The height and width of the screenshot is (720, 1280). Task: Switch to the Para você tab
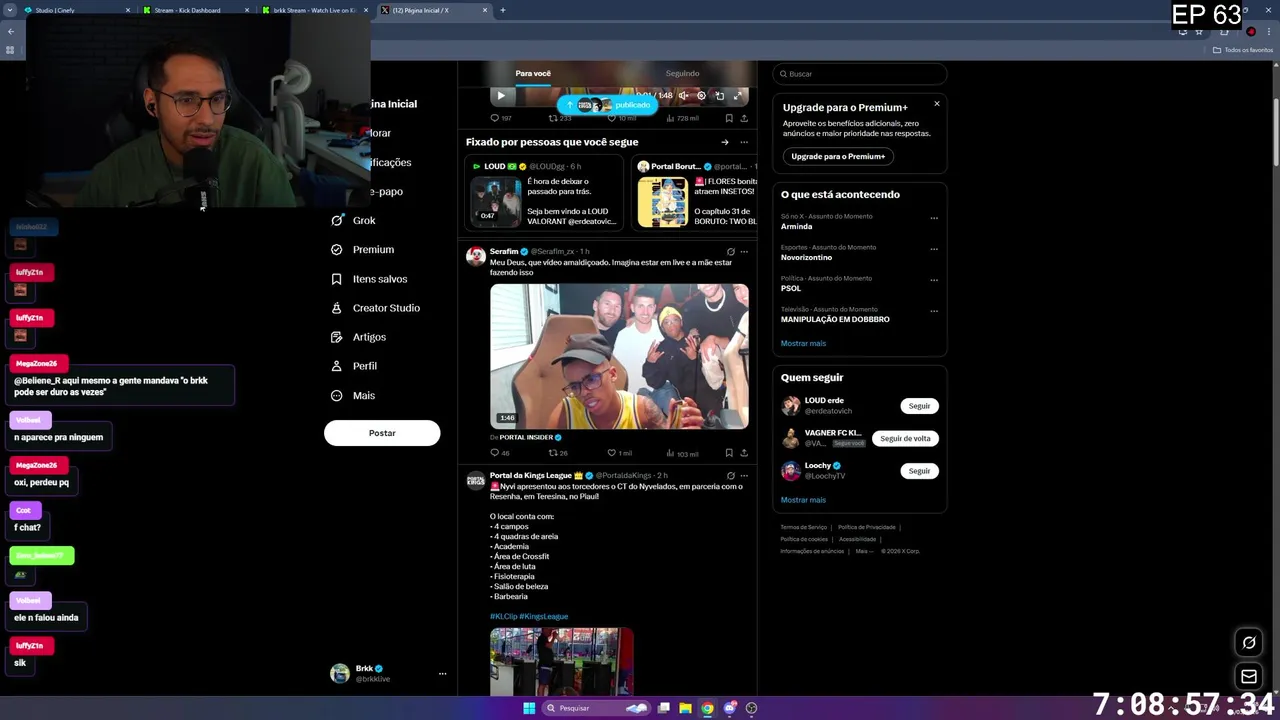(x=533, y=73)
